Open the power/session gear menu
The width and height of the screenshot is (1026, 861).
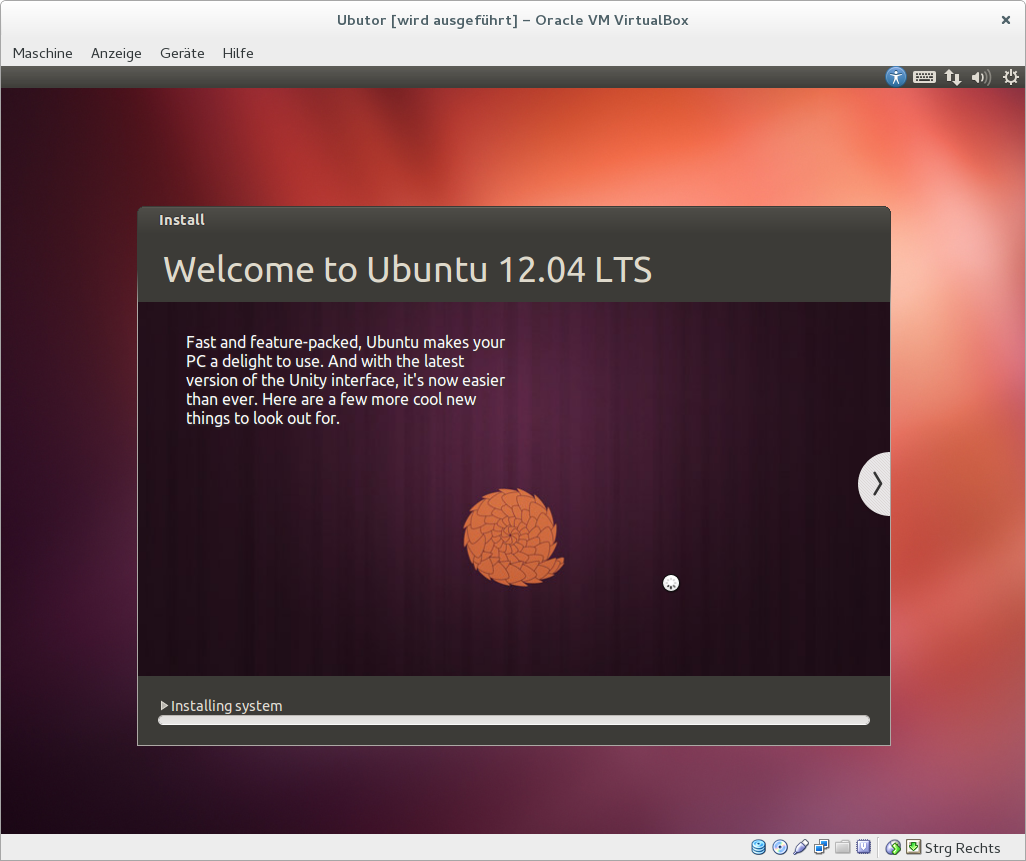pyautogui.click(x=1010, y=77)
